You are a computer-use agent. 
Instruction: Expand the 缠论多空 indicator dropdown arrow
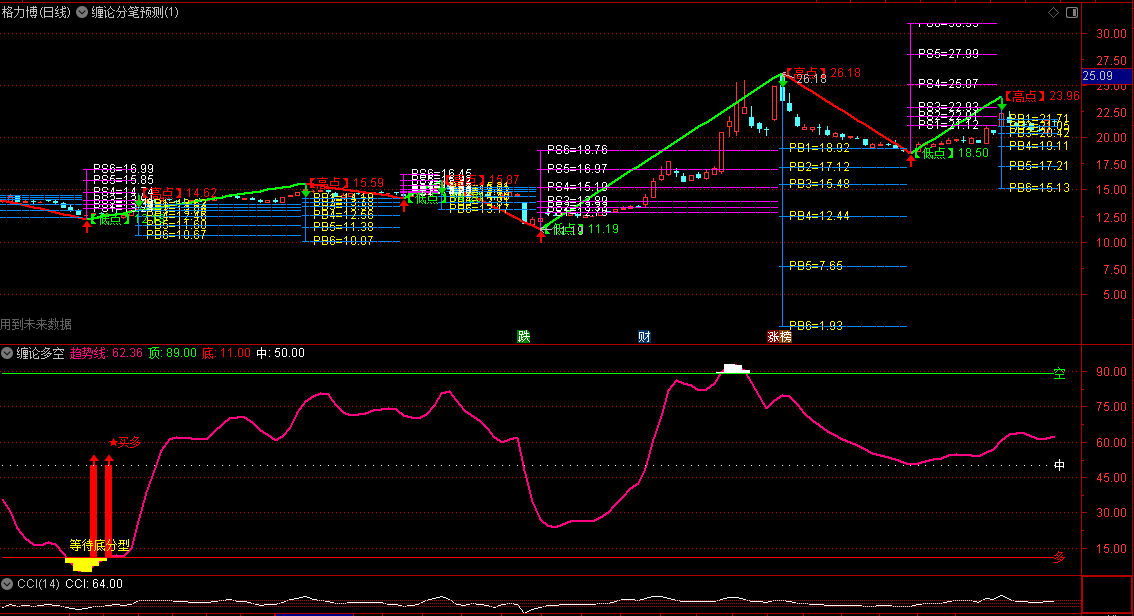coord(7,353)
